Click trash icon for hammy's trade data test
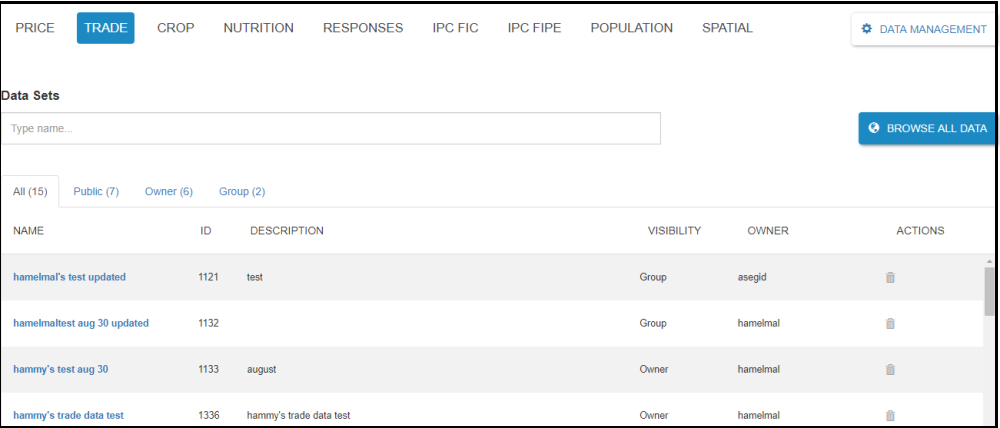This screenshot has height=428, width=1000. [x=890, y=415]
